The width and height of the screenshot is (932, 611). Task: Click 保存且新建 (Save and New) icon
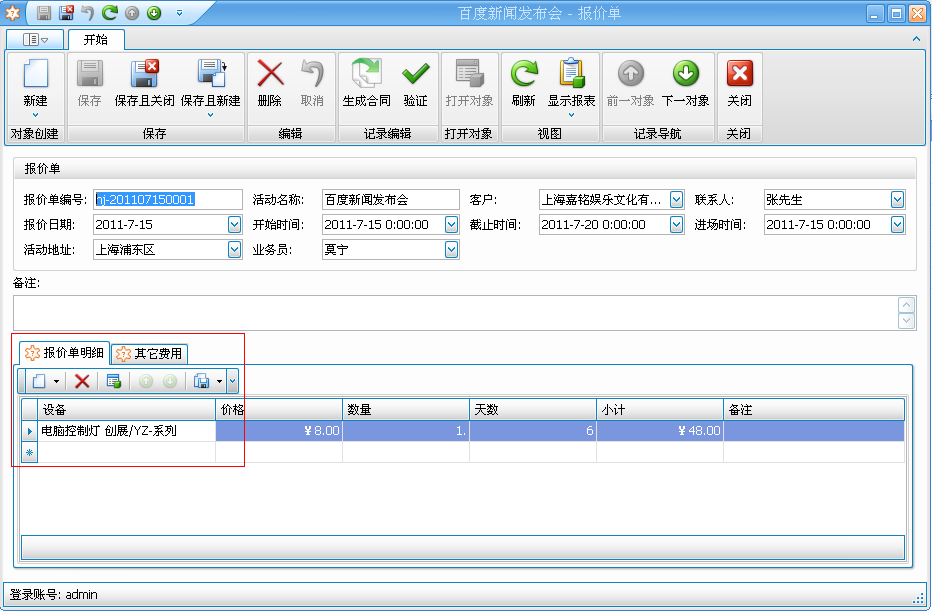211,74
